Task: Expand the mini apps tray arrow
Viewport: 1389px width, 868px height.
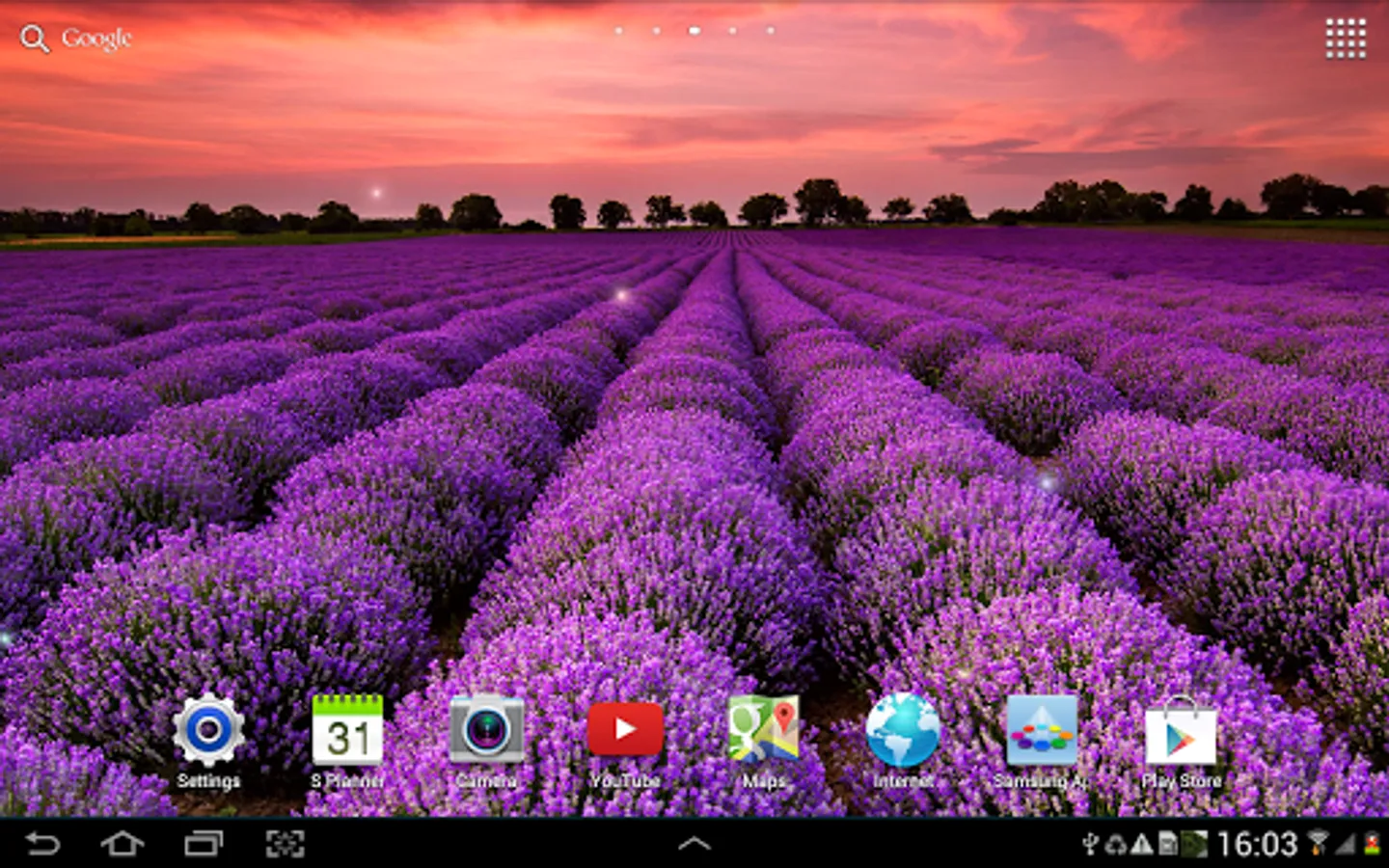Action: coord(694,845)
